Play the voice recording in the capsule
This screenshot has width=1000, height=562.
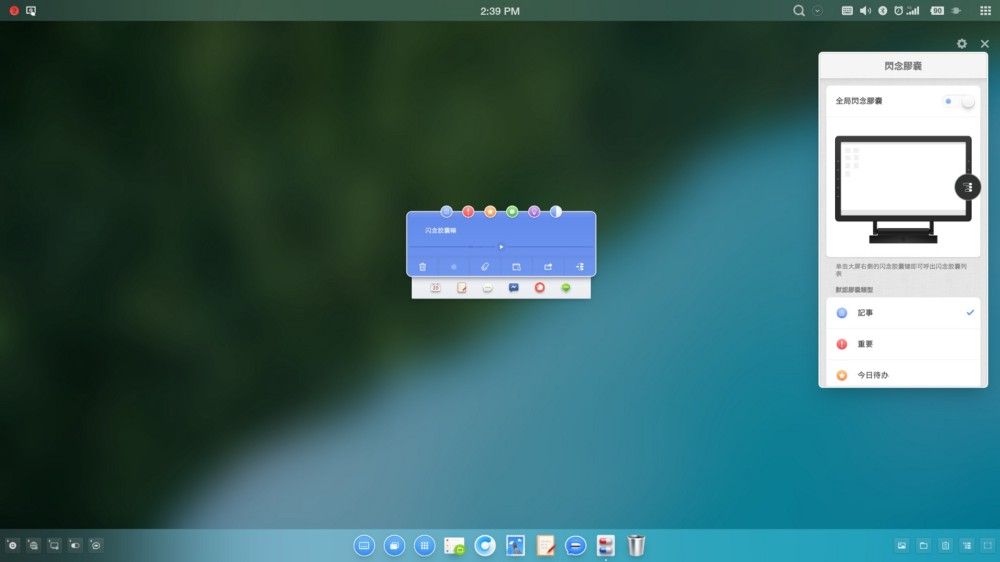tap(501, 246)
